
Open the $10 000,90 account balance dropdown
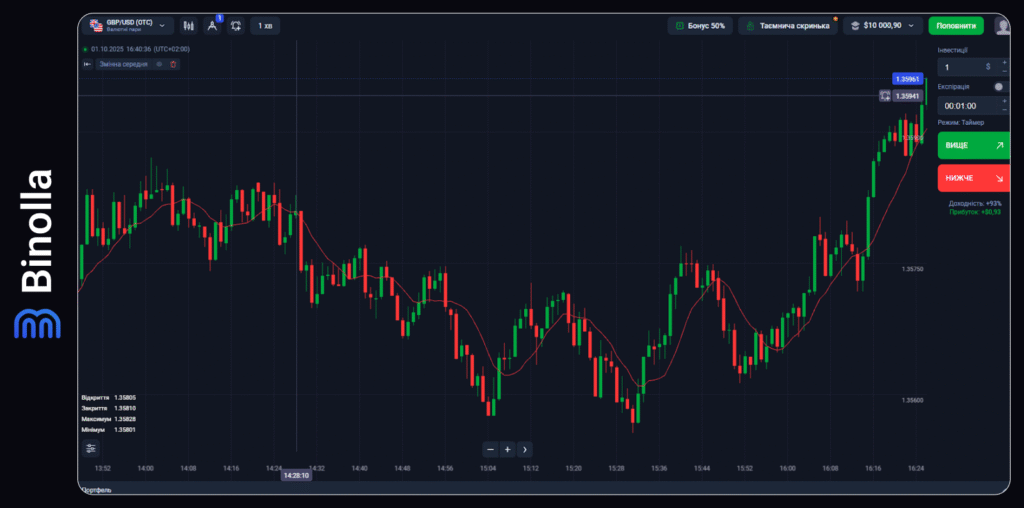(882, 26)
